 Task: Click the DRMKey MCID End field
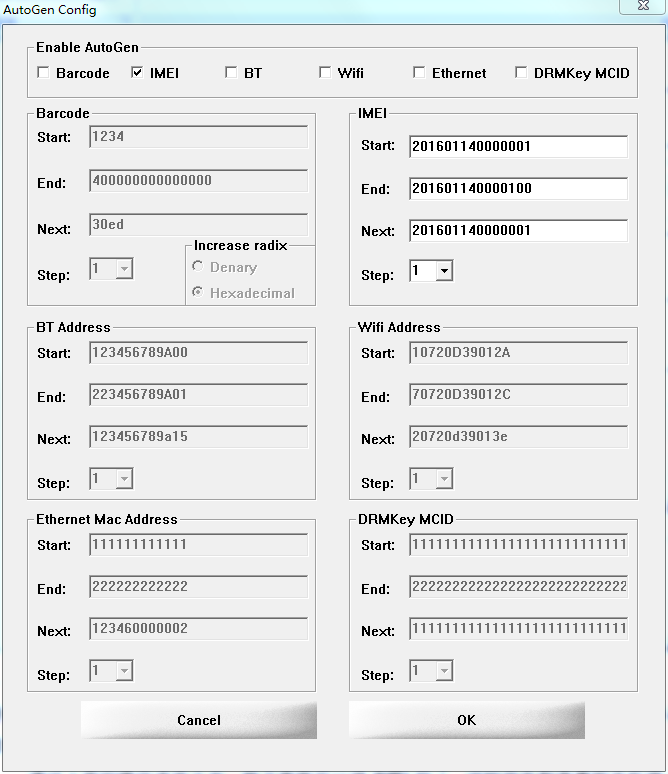point(518,587)
